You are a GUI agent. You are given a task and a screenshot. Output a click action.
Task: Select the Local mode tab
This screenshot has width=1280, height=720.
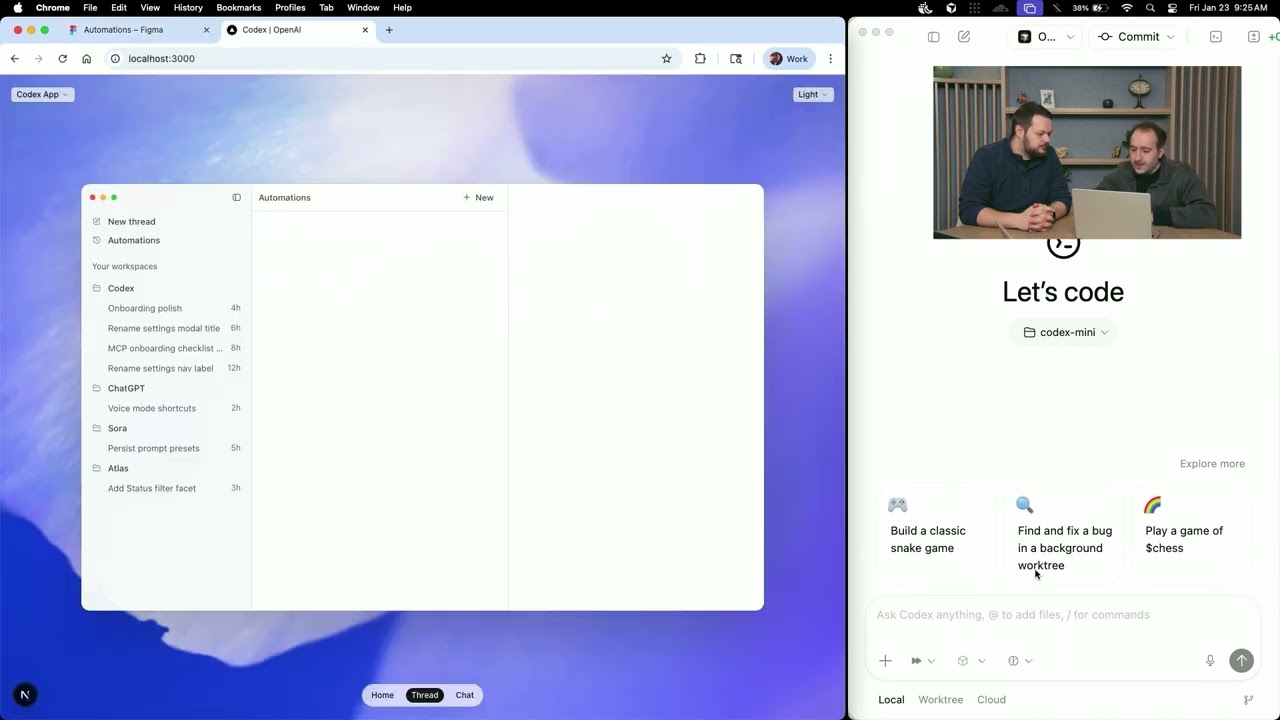pos(891,700)
